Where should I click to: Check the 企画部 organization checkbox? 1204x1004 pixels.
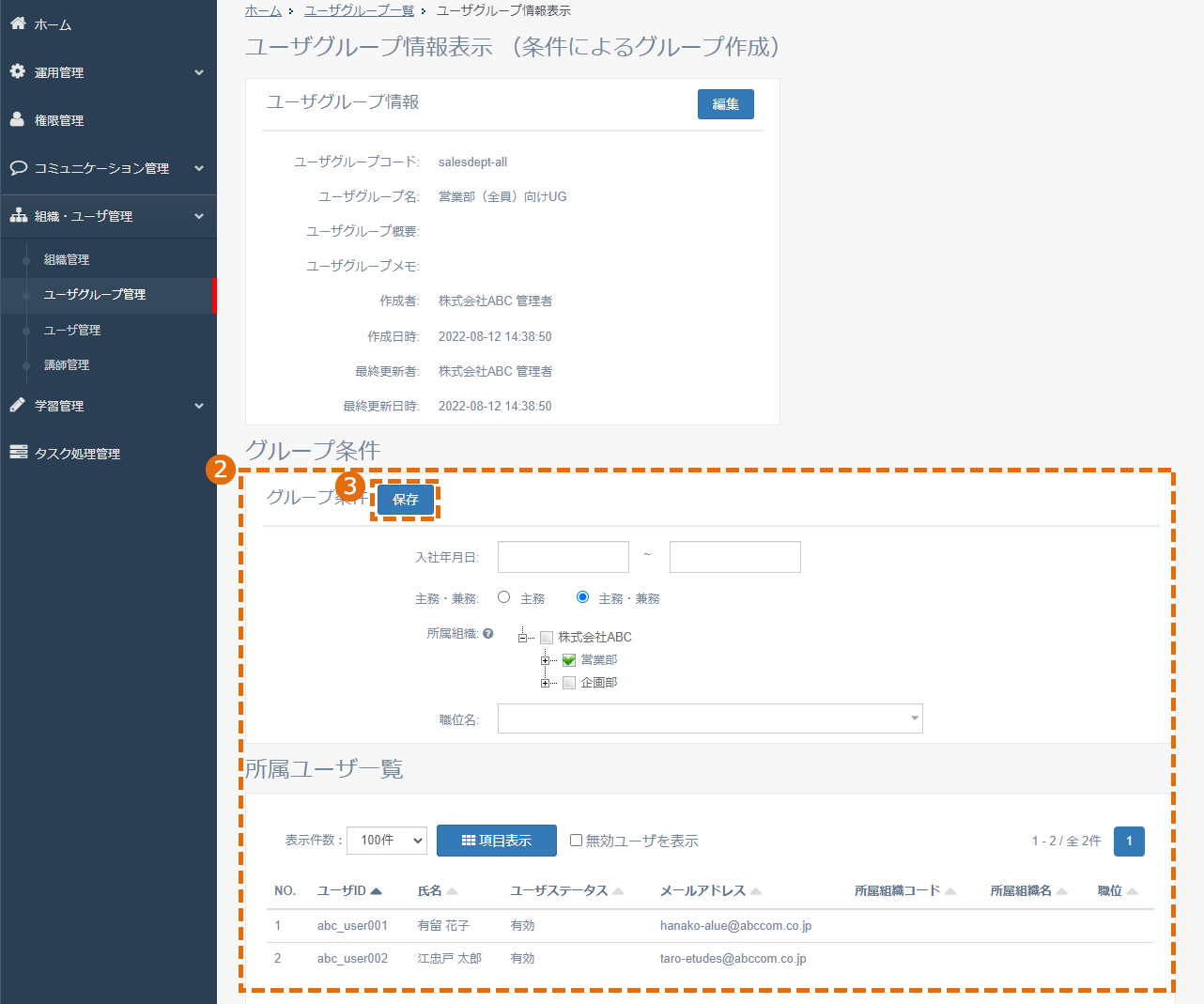(x=569, y=683)
